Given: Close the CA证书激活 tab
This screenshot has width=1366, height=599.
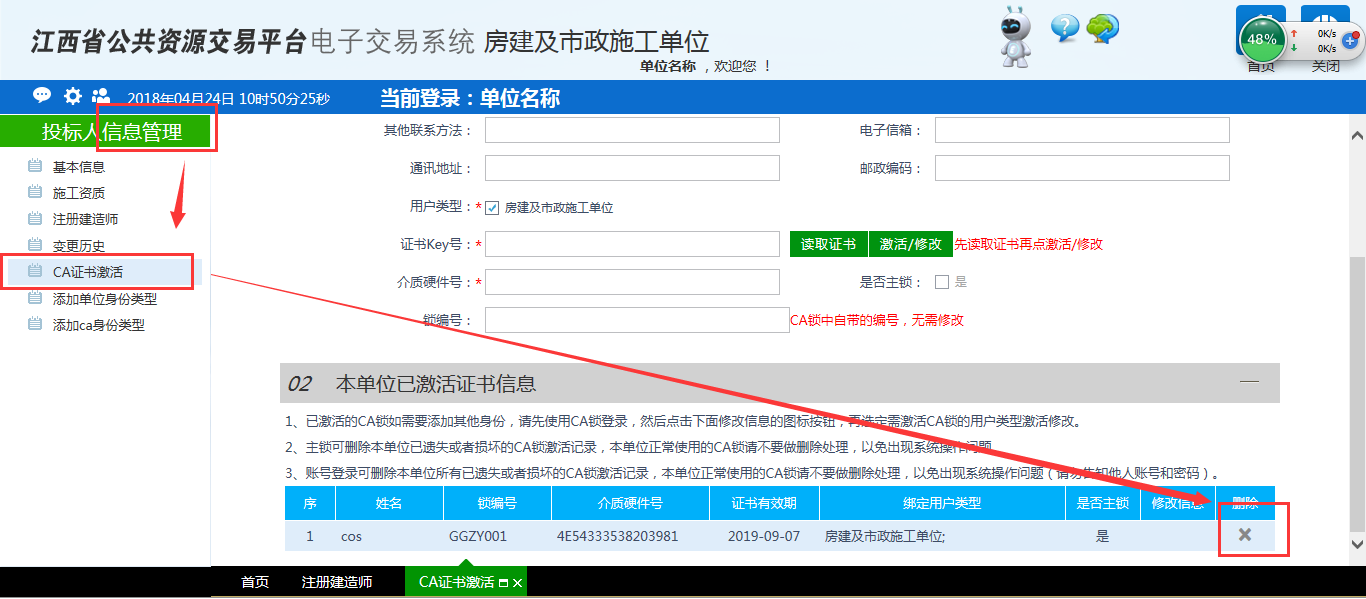Looking at the screenshot, I should (x=518, y=583).
